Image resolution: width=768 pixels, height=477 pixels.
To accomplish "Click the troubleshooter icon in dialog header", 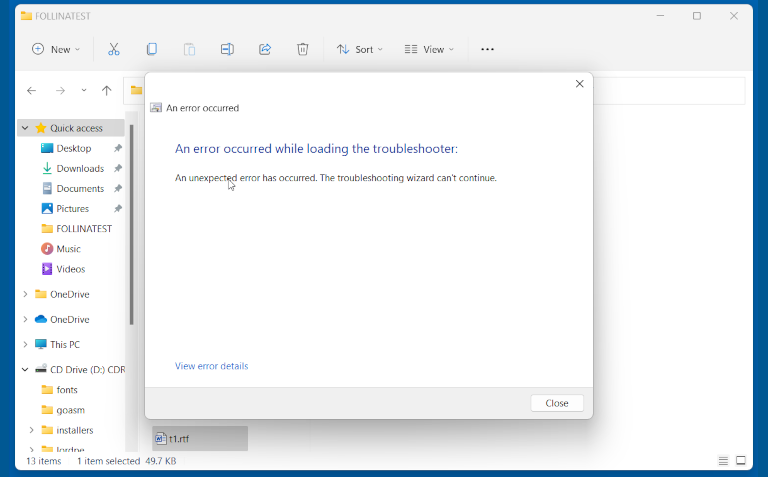I will click(156, 108).
